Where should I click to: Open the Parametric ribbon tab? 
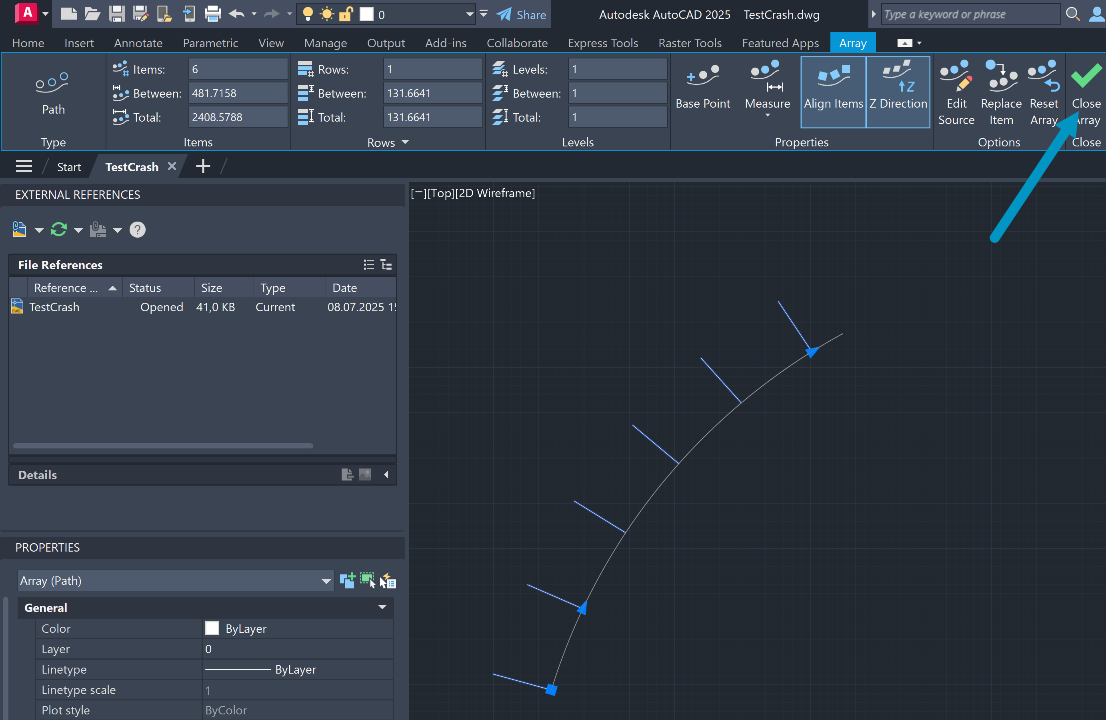click(x=210, y=43)
